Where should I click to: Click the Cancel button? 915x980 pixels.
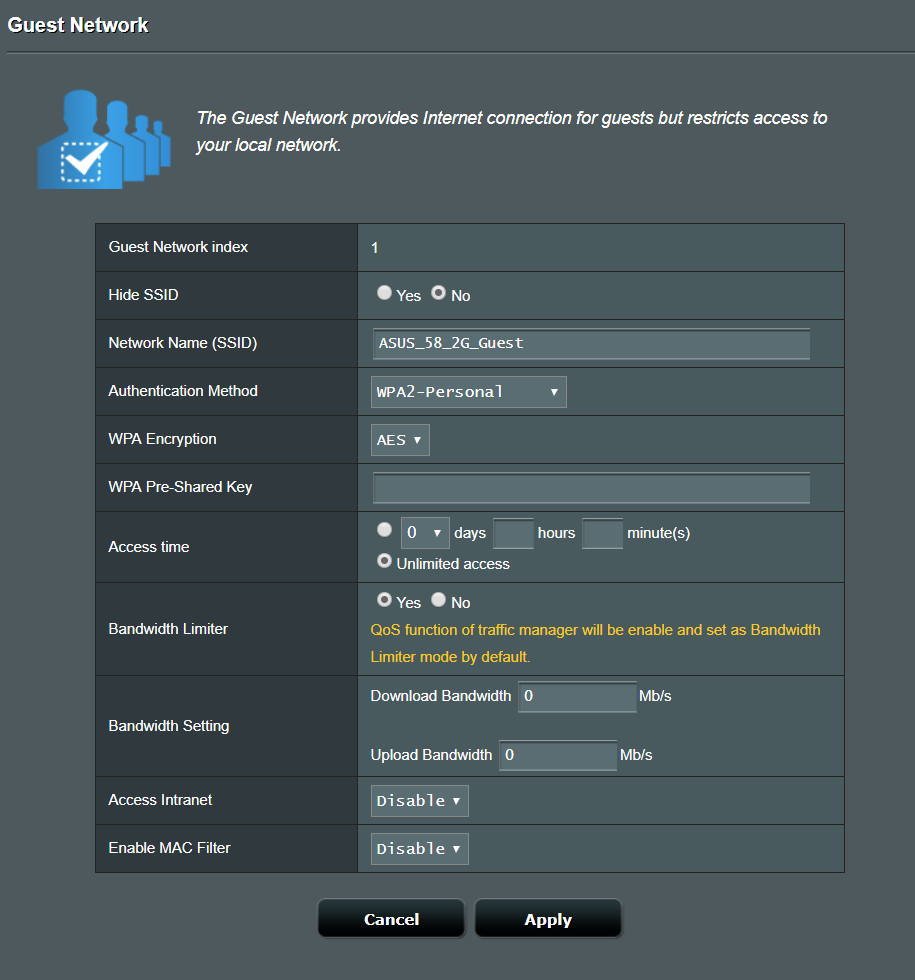391,919
